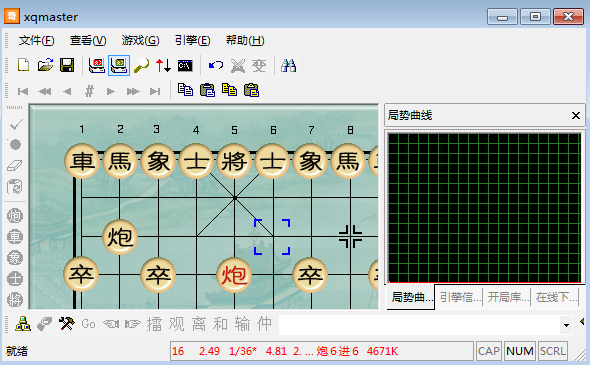
Task: Click the 输 resign button
Action: coord(242,324)
